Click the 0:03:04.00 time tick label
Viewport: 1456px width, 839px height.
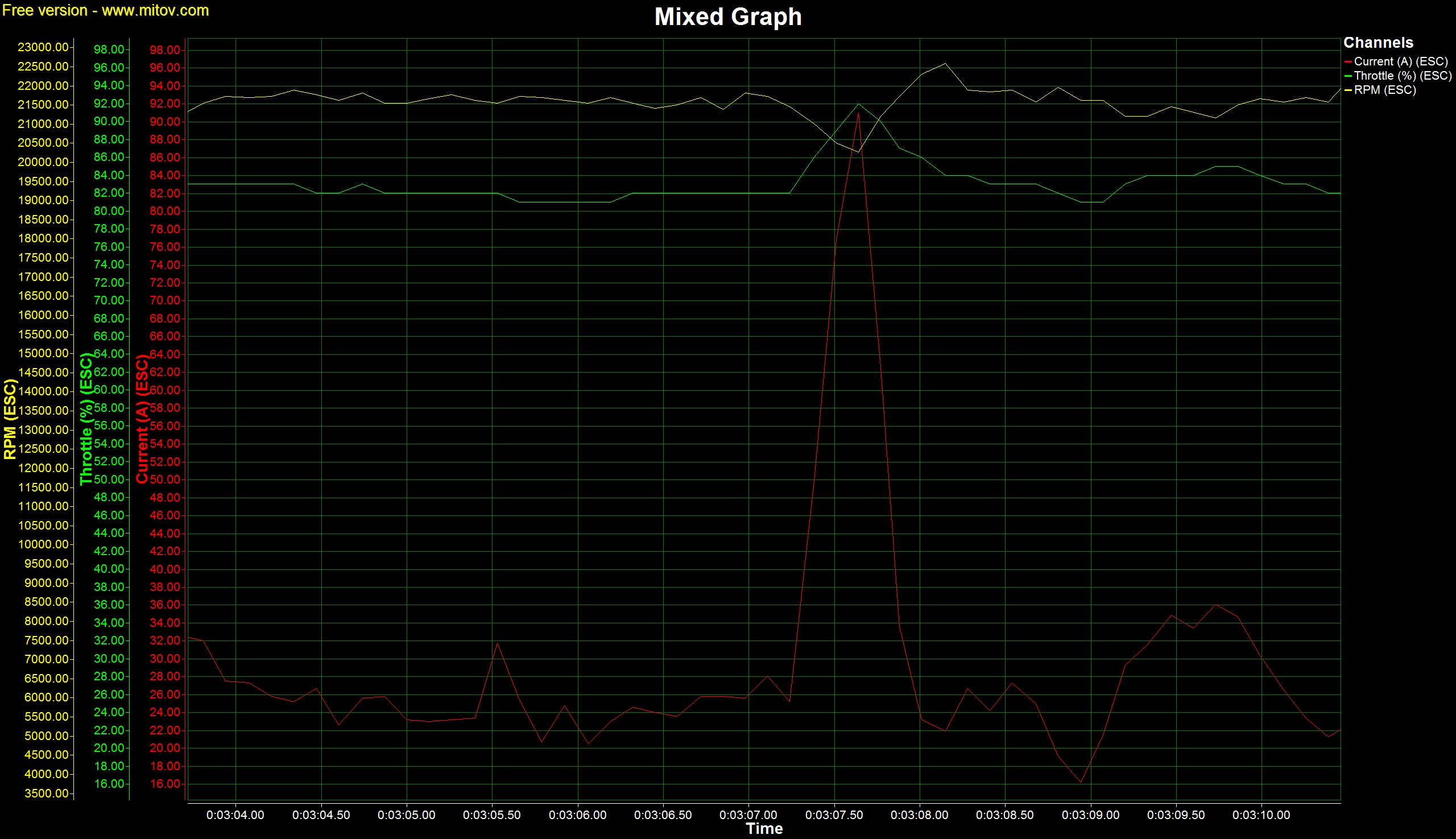point(235,815)
